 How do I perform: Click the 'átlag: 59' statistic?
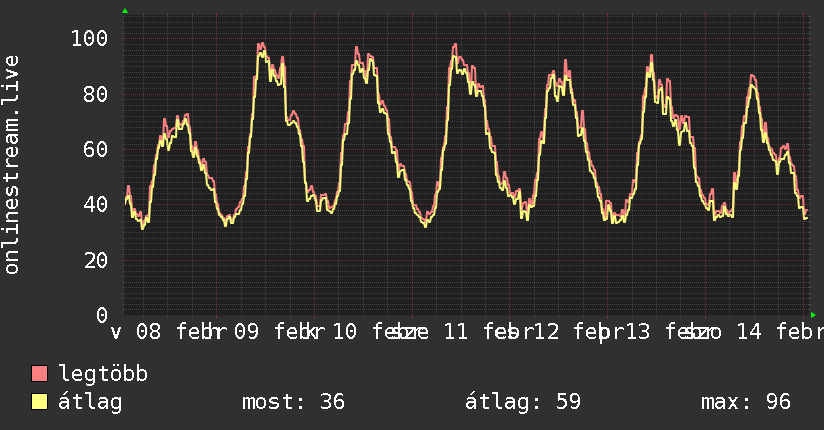(x=523, y=402)
